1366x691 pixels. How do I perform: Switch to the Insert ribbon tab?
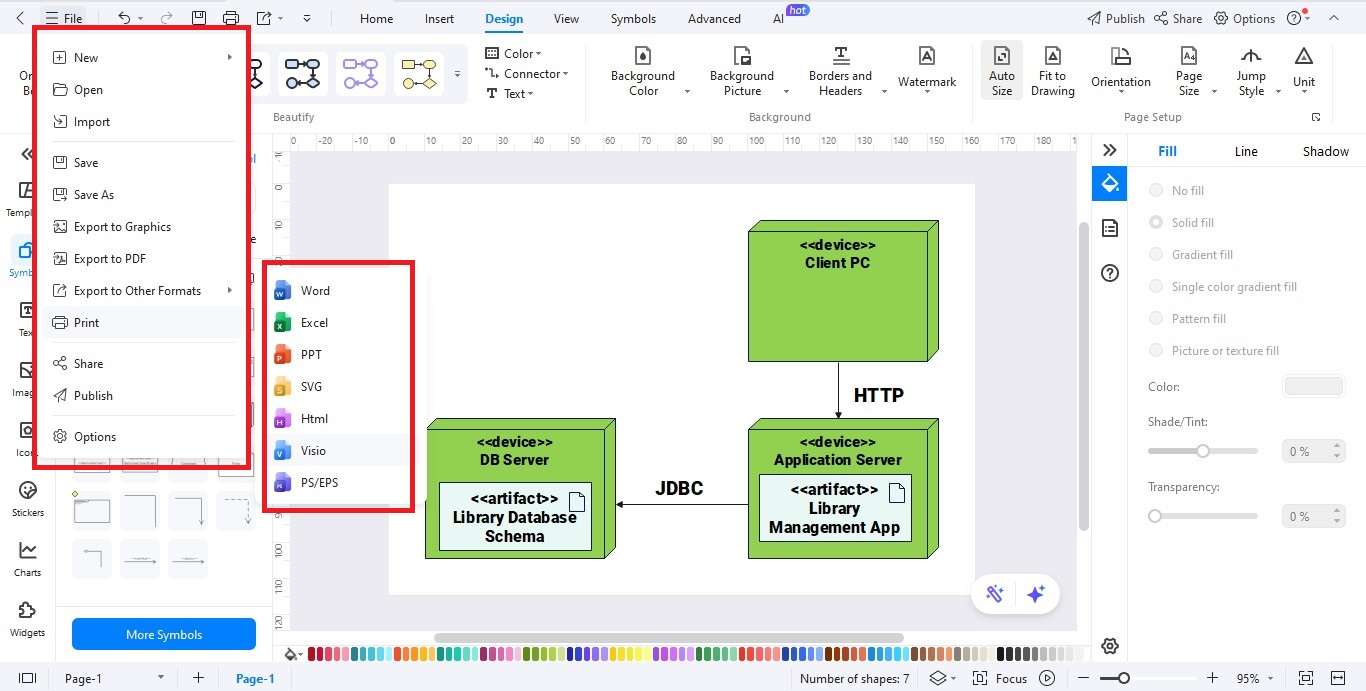439,18
